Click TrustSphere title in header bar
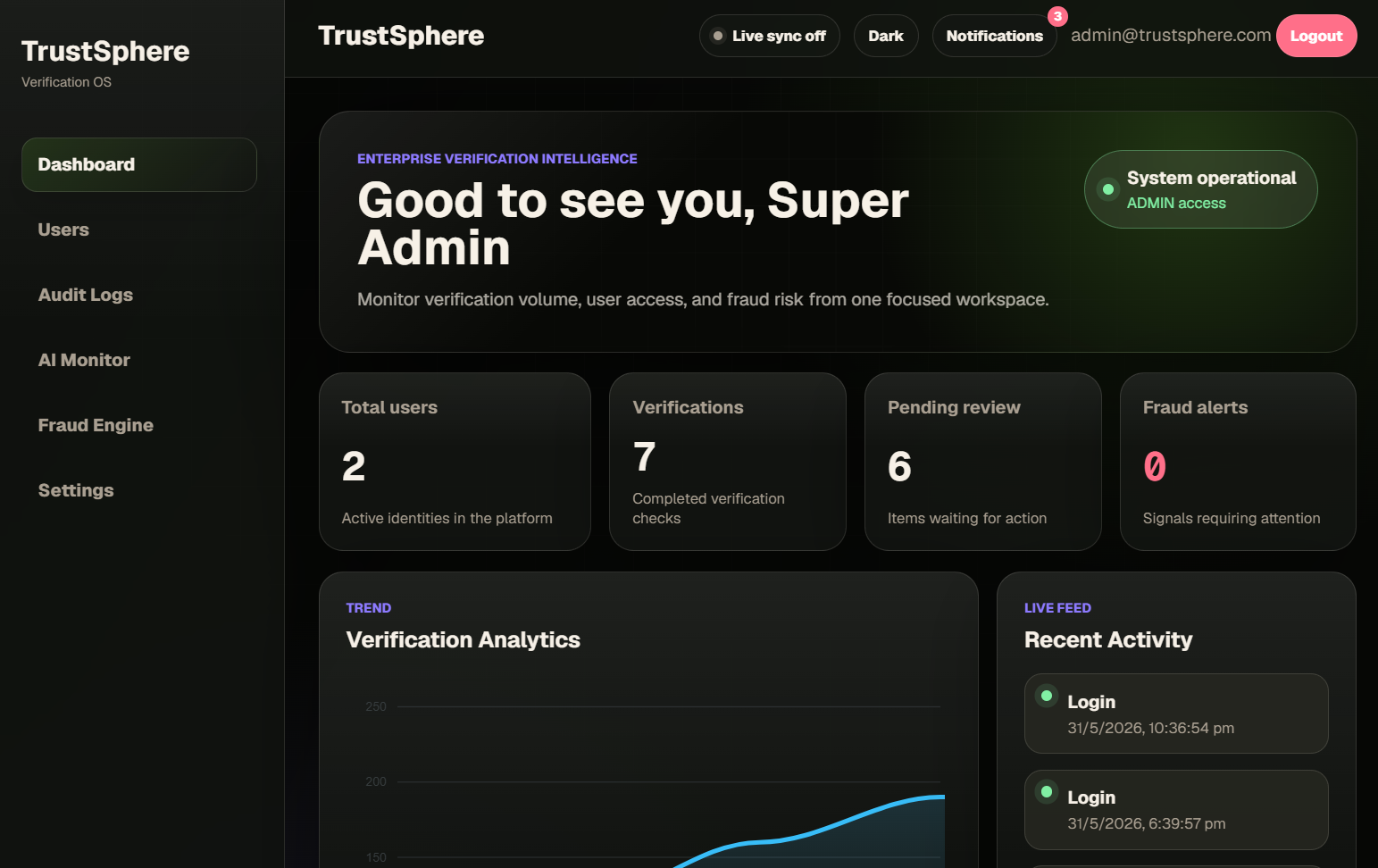 click(401, 36)
